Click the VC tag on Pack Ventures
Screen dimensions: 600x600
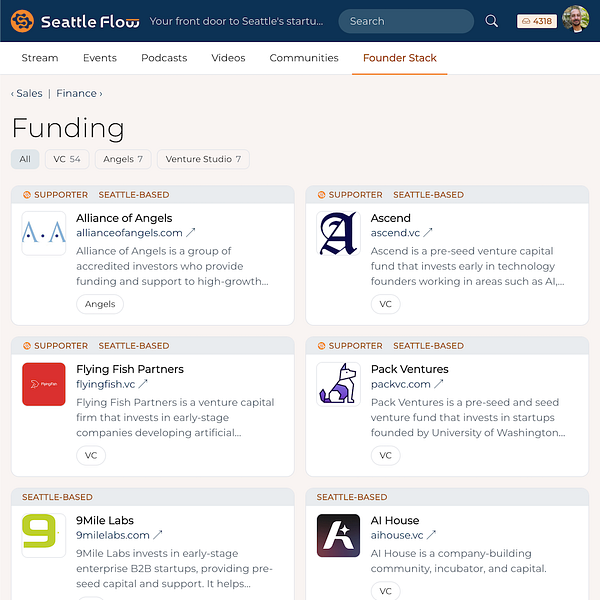coord(385,455)
